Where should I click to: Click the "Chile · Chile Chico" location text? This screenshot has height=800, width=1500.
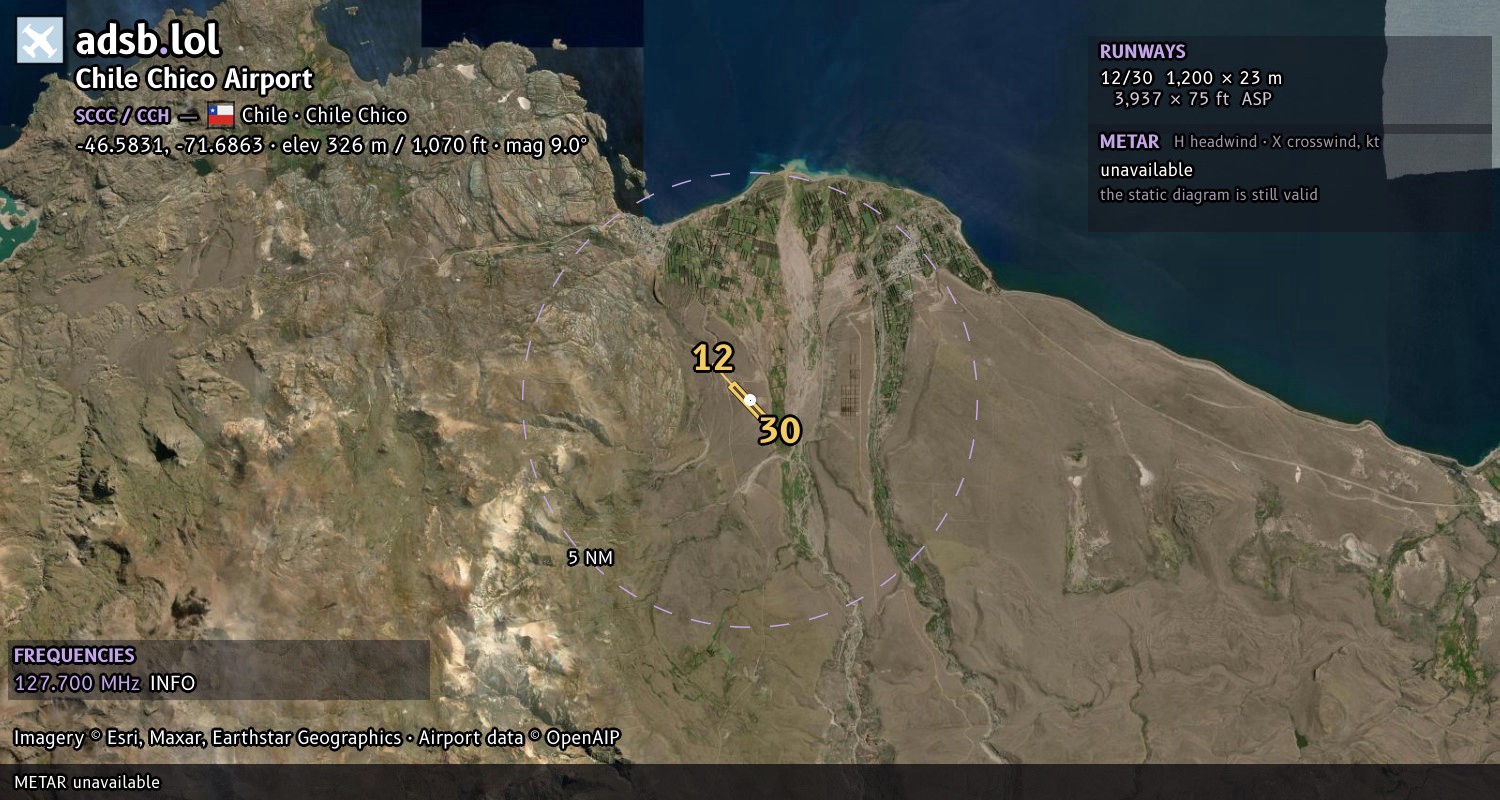point(324,115)
